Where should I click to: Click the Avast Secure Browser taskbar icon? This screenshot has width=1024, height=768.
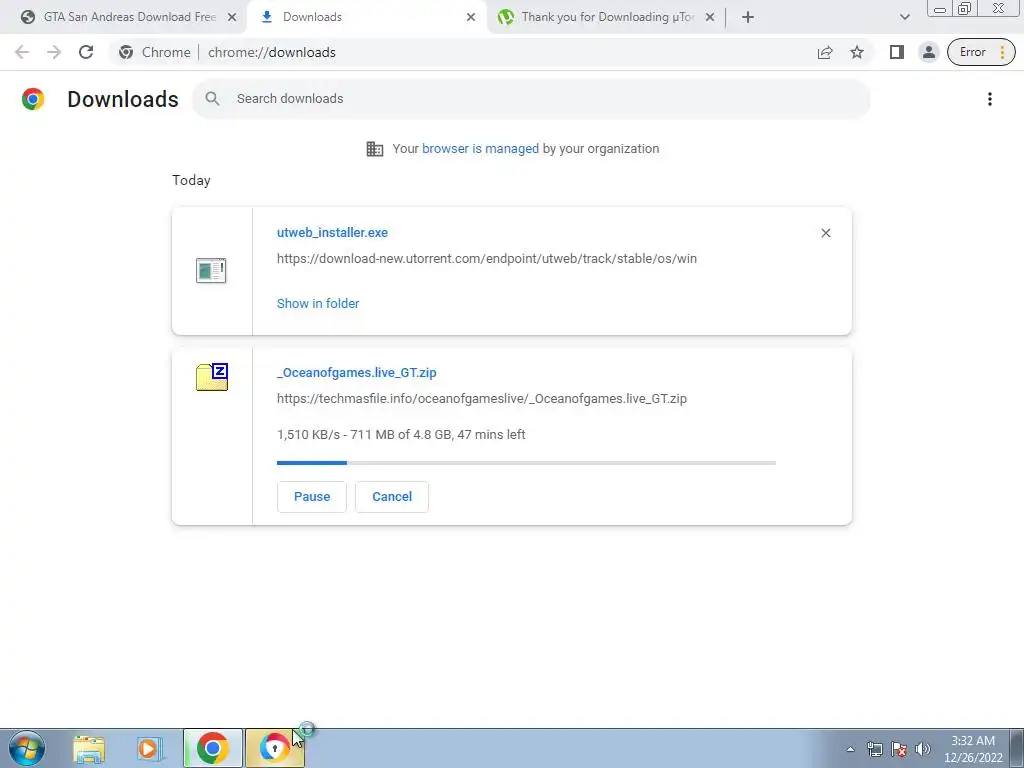[x=274, y=748]
